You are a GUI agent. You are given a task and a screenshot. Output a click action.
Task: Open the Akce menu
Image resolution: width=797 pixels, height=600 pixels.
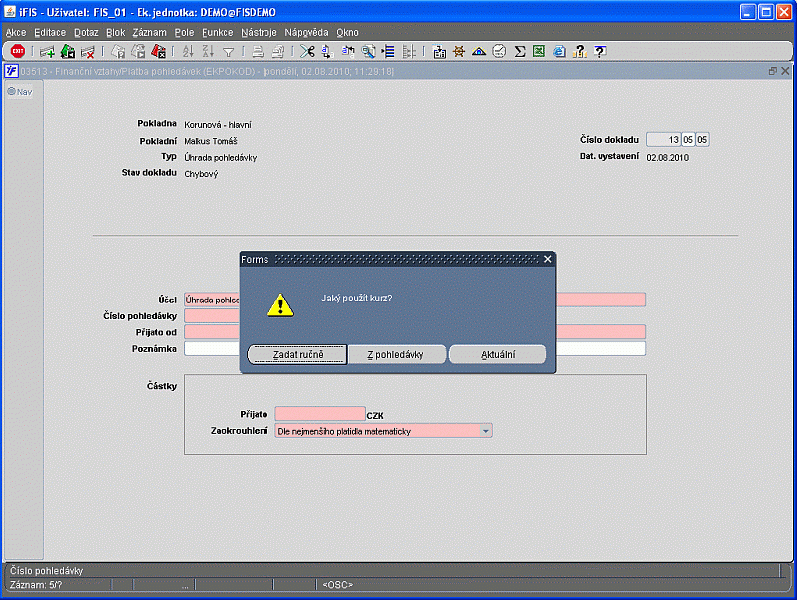pos(16,32)
